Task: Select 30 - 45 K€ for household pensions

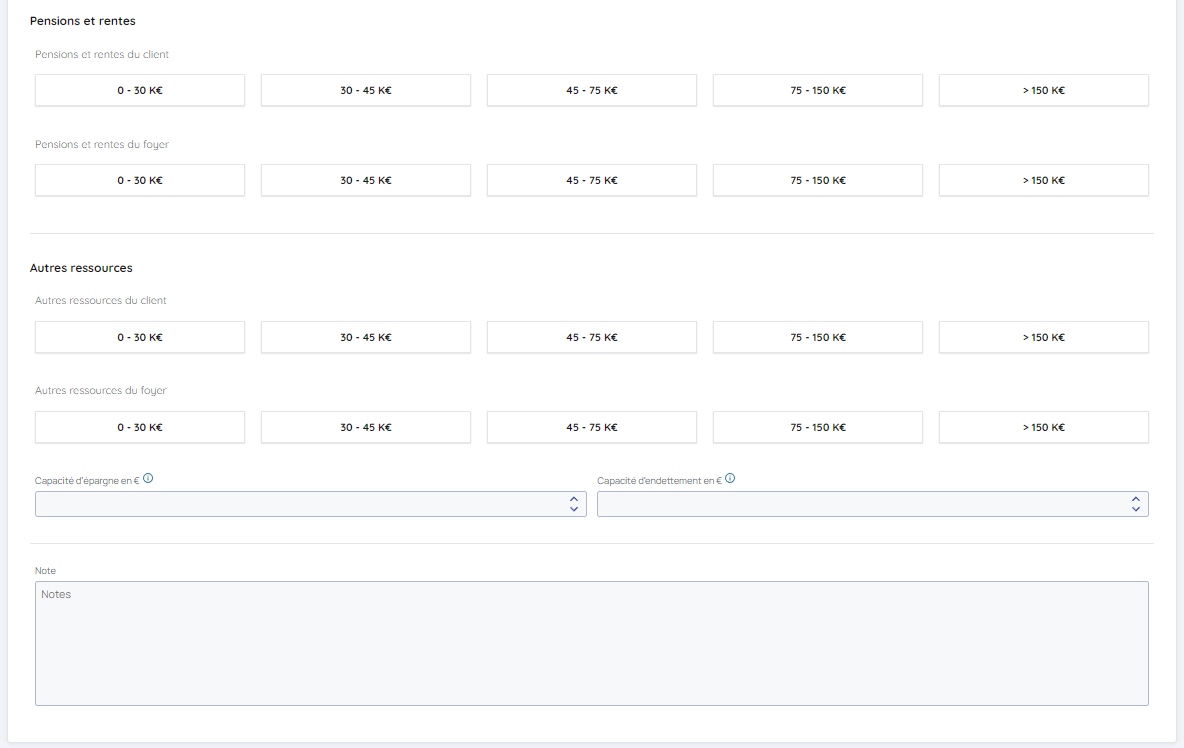Action: point(365,180)
